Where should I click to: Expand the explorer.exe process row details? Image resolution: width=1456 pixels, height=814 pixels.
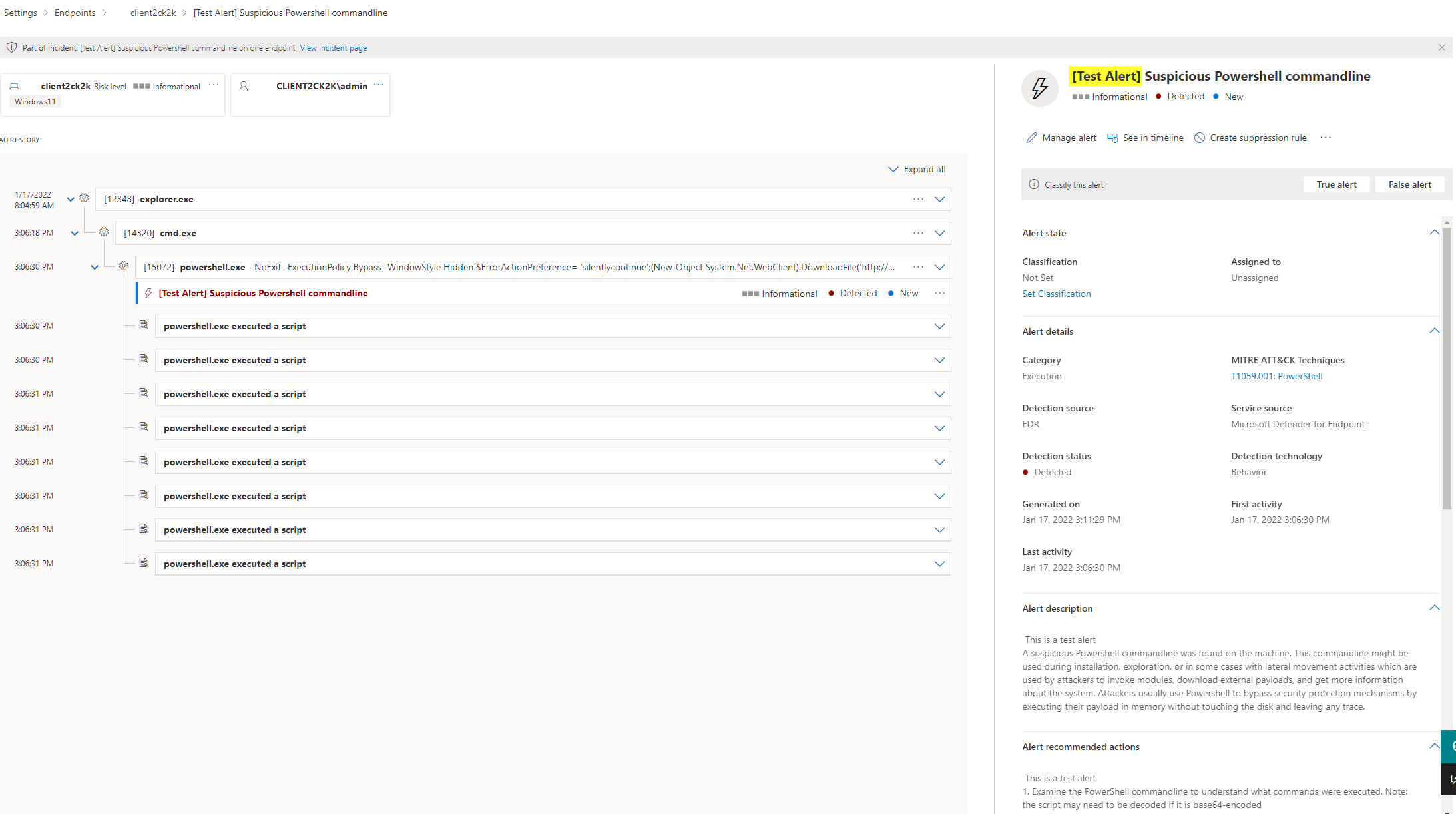pos(939,199)
